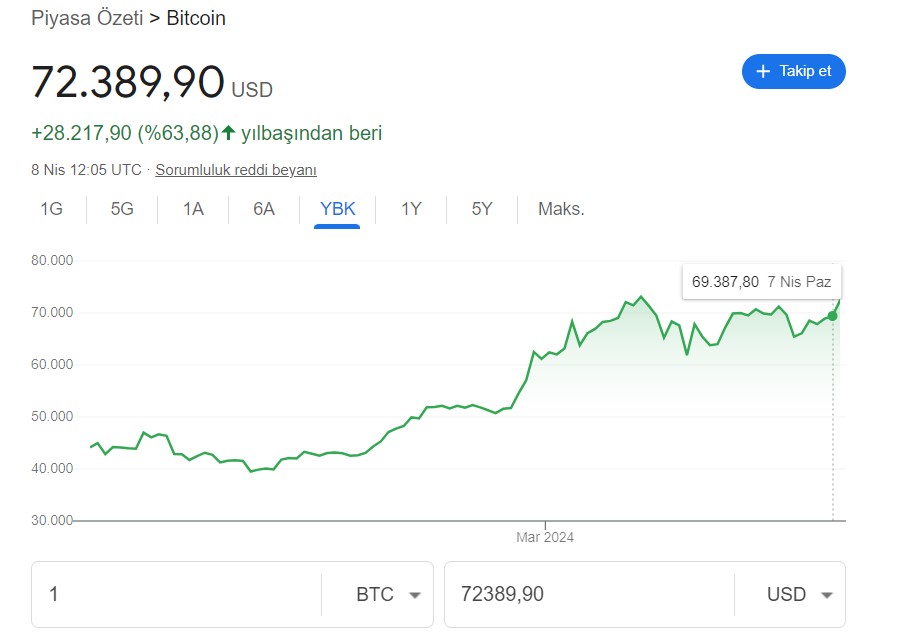Open the BTC currency dropdown arrow

point(414,595)
